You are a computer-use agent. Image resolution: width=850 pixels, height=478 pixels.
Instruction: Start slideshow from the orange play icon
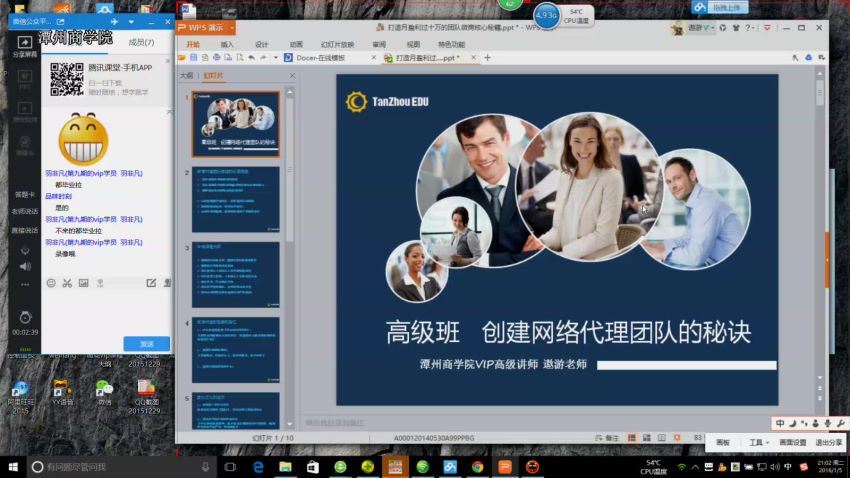click(x=677, y=438)
